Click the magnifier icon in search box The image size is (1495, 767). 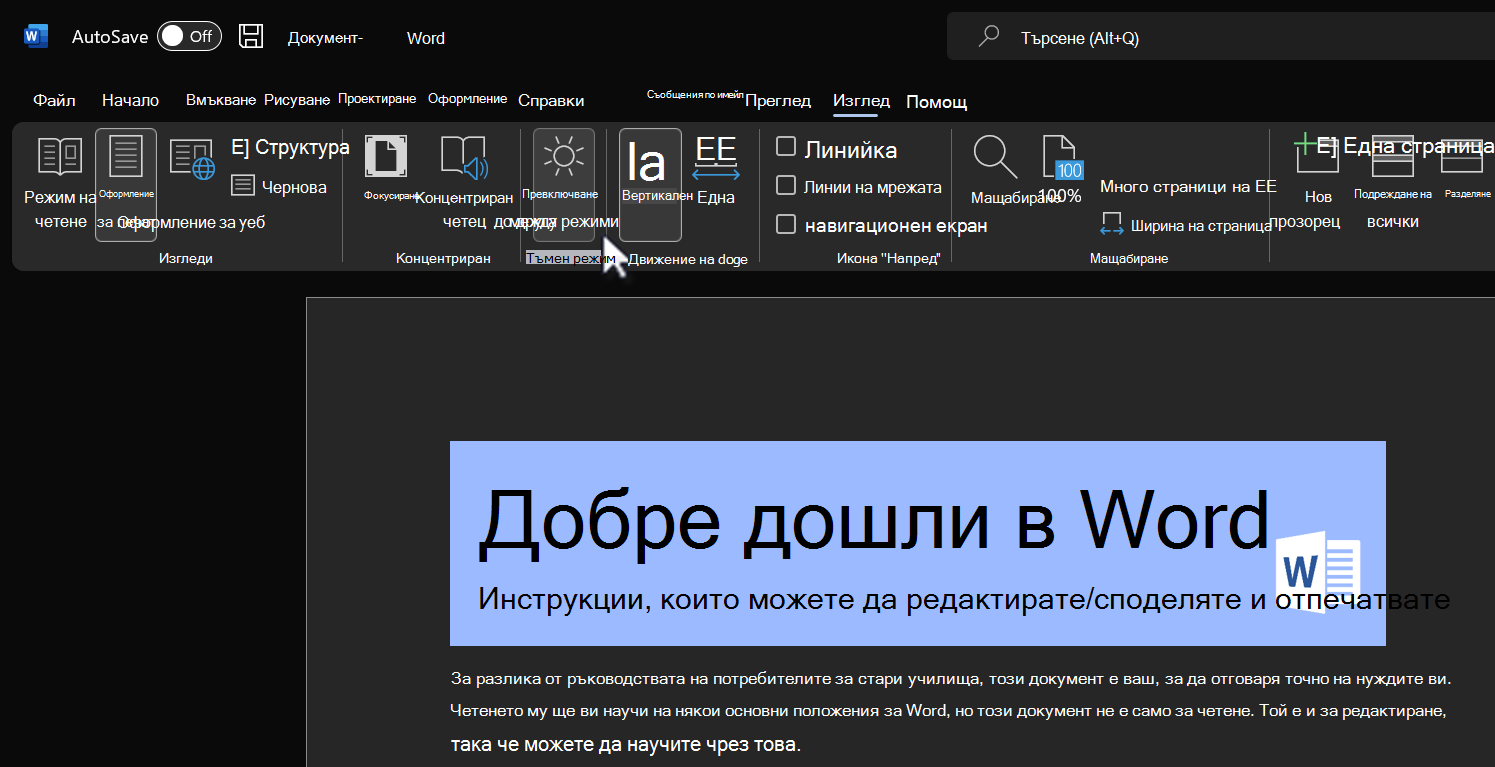(x=989, y=37)
